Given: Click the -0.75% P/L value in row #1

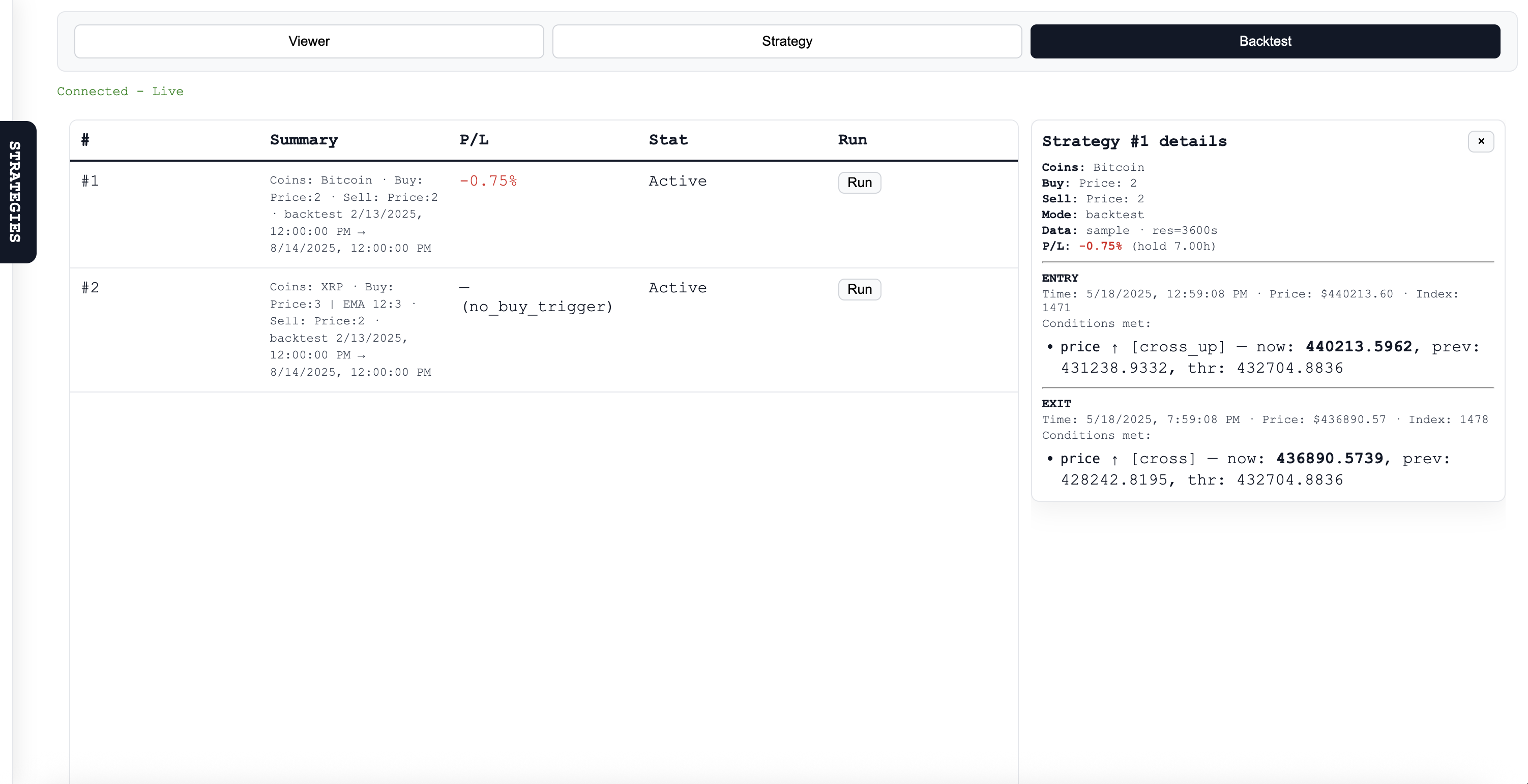Looking at the screenshot, I should (488, 181).
